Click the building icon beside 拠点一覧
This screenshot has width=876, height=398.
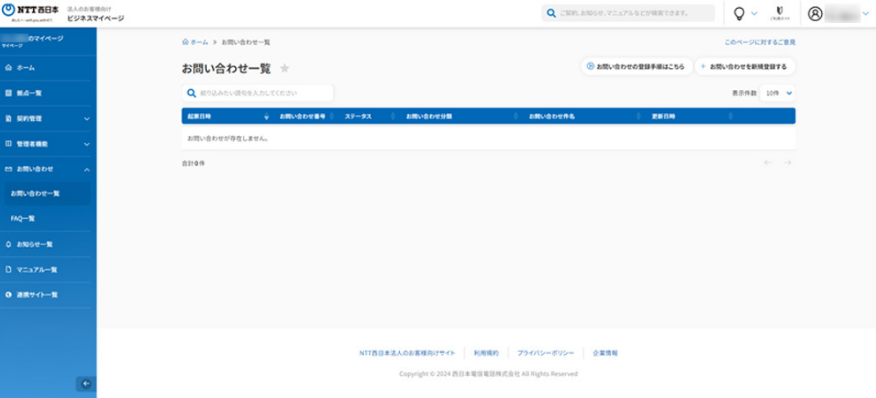[x=8, y=93]
